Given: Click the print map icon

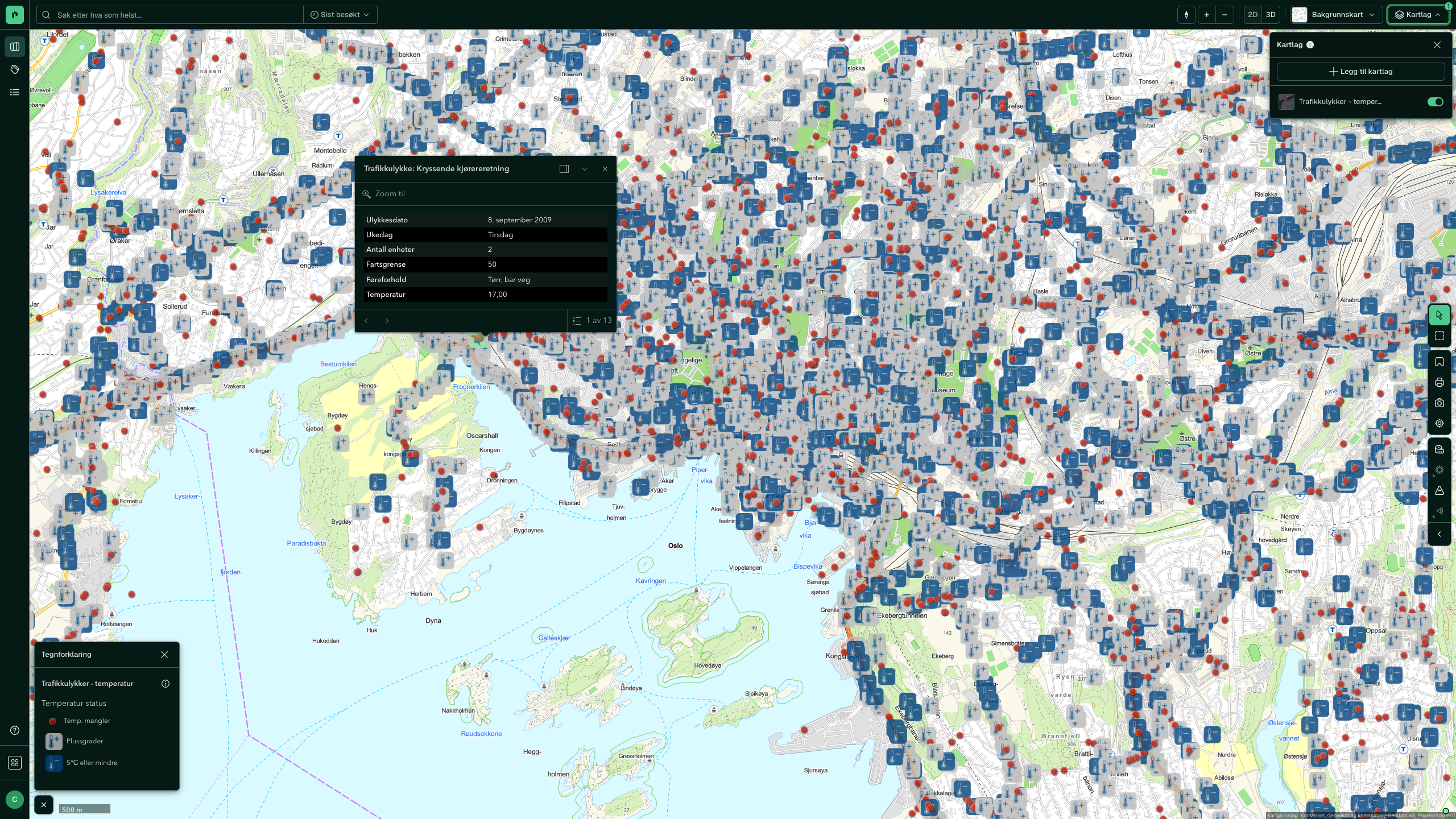Looking at the screenshot, I should point(1439,382).
